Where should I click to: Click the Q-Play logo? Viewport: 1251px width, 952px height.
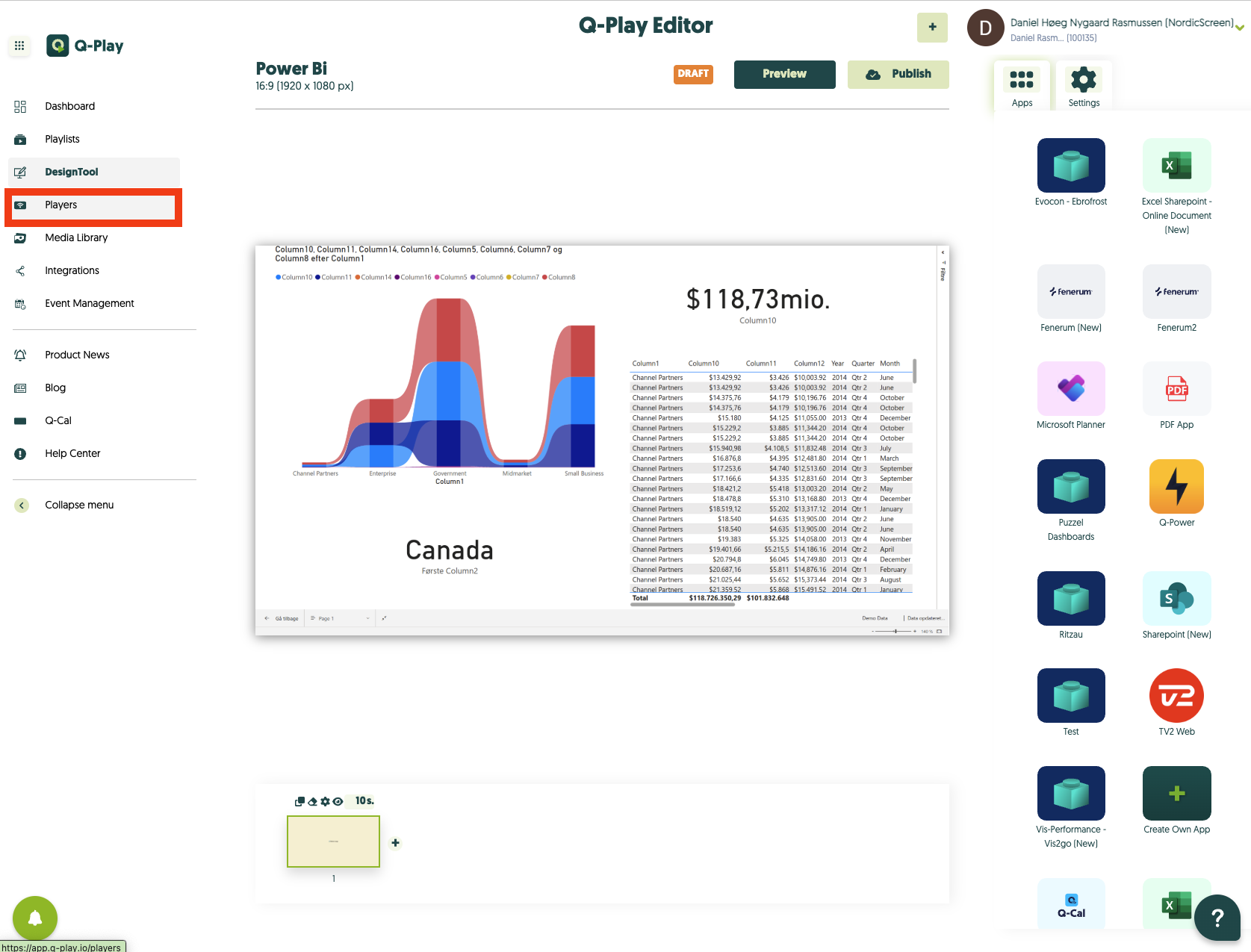[85, 46]
